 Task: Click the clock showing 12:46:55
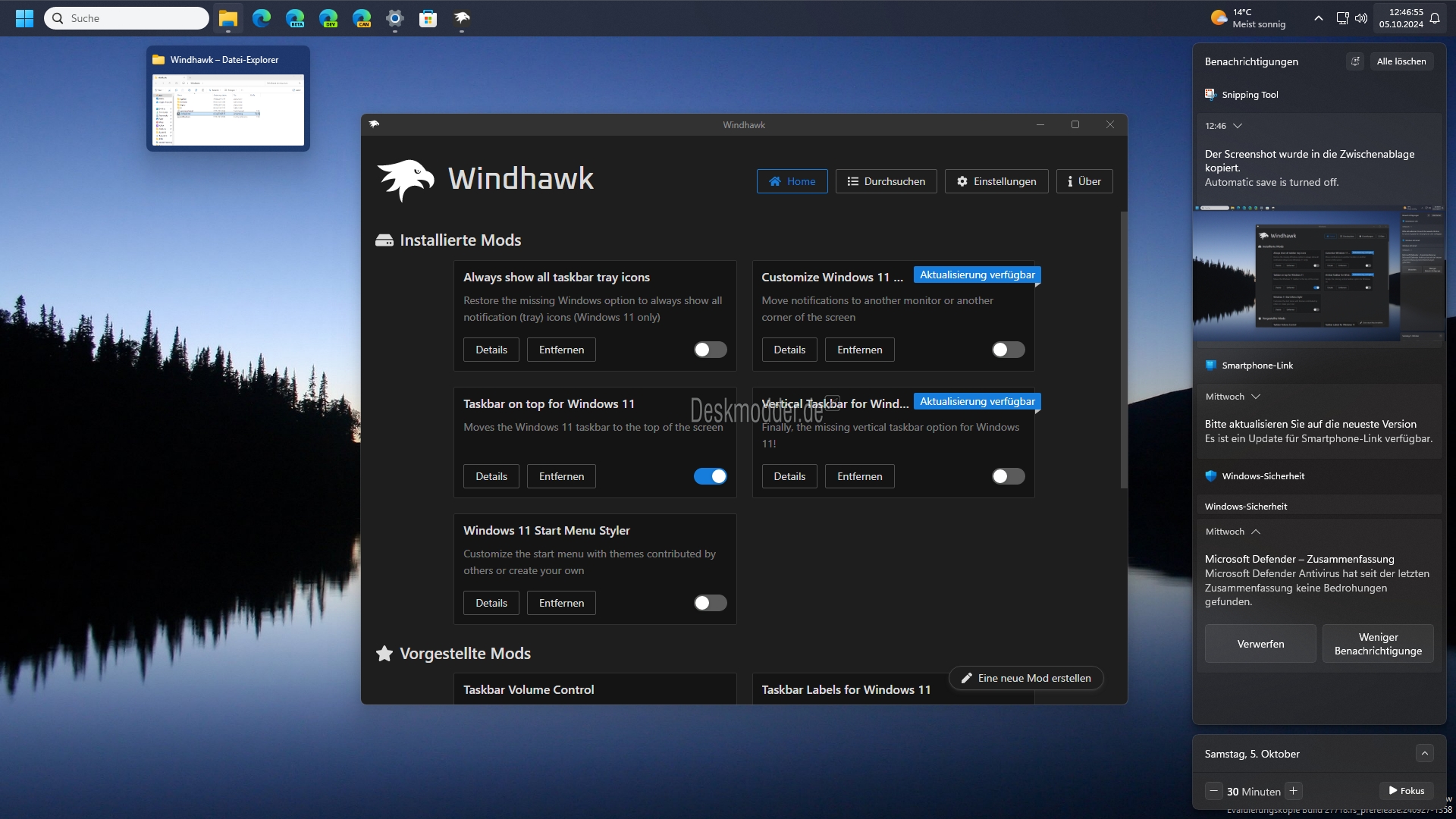point(1401,18)
